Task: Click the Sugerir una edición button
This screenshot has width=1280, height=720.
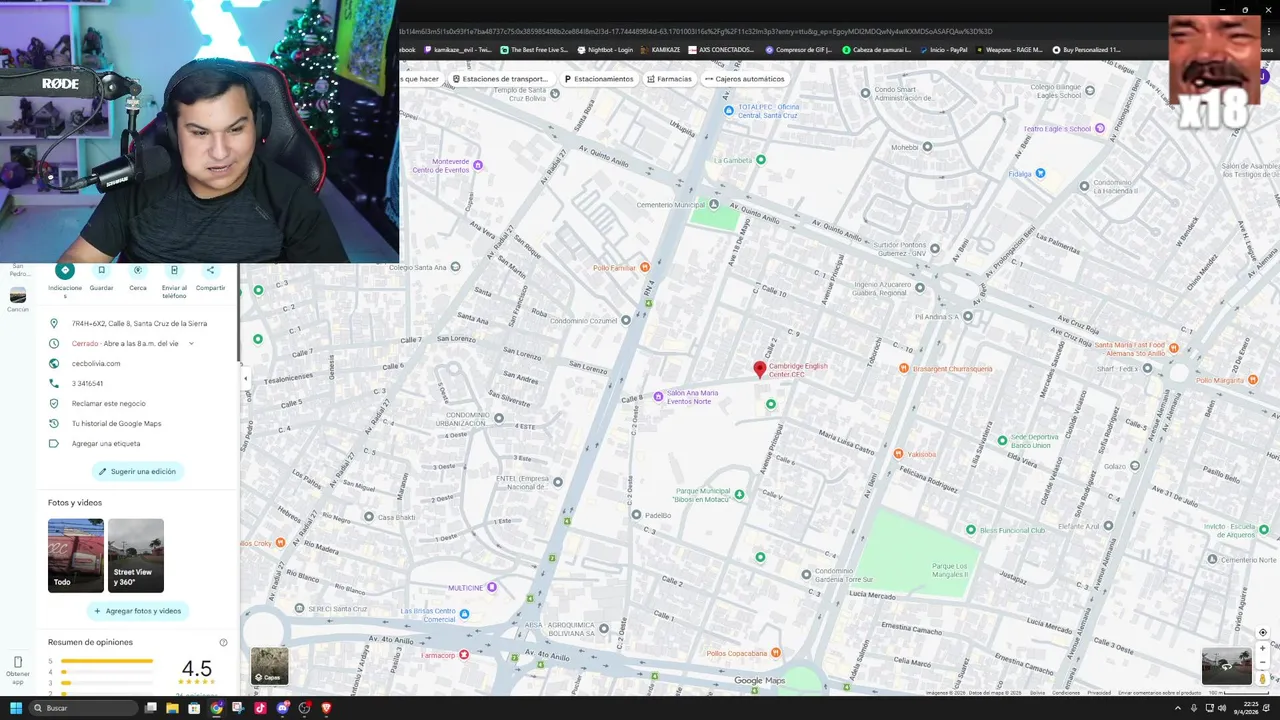Action: pos(138,471)
